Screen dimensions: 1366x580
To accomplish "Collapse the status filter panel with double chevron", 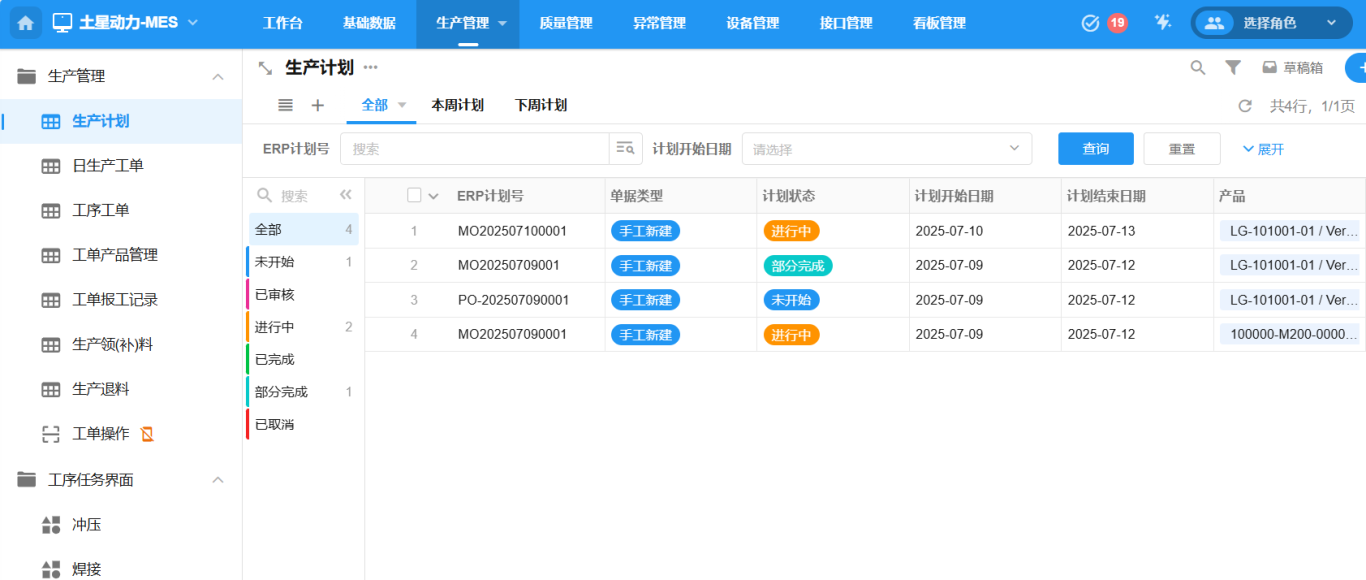I will point(346,196).
